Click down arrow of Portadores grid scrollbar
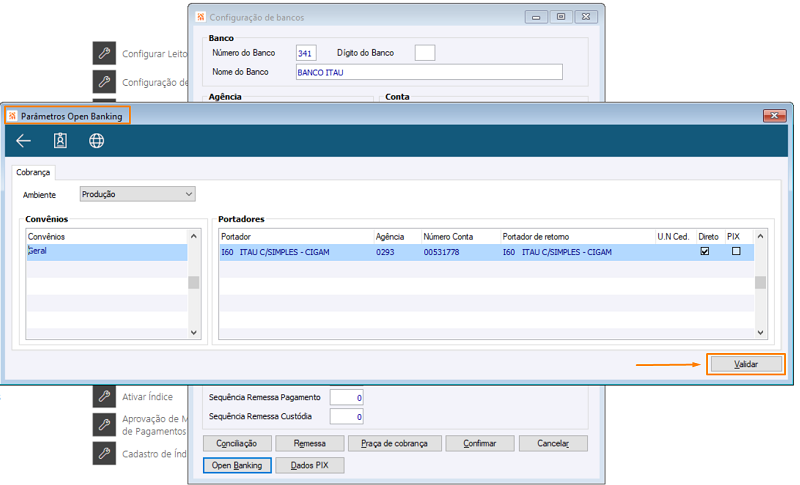800x485 pixels. point(760,333)
